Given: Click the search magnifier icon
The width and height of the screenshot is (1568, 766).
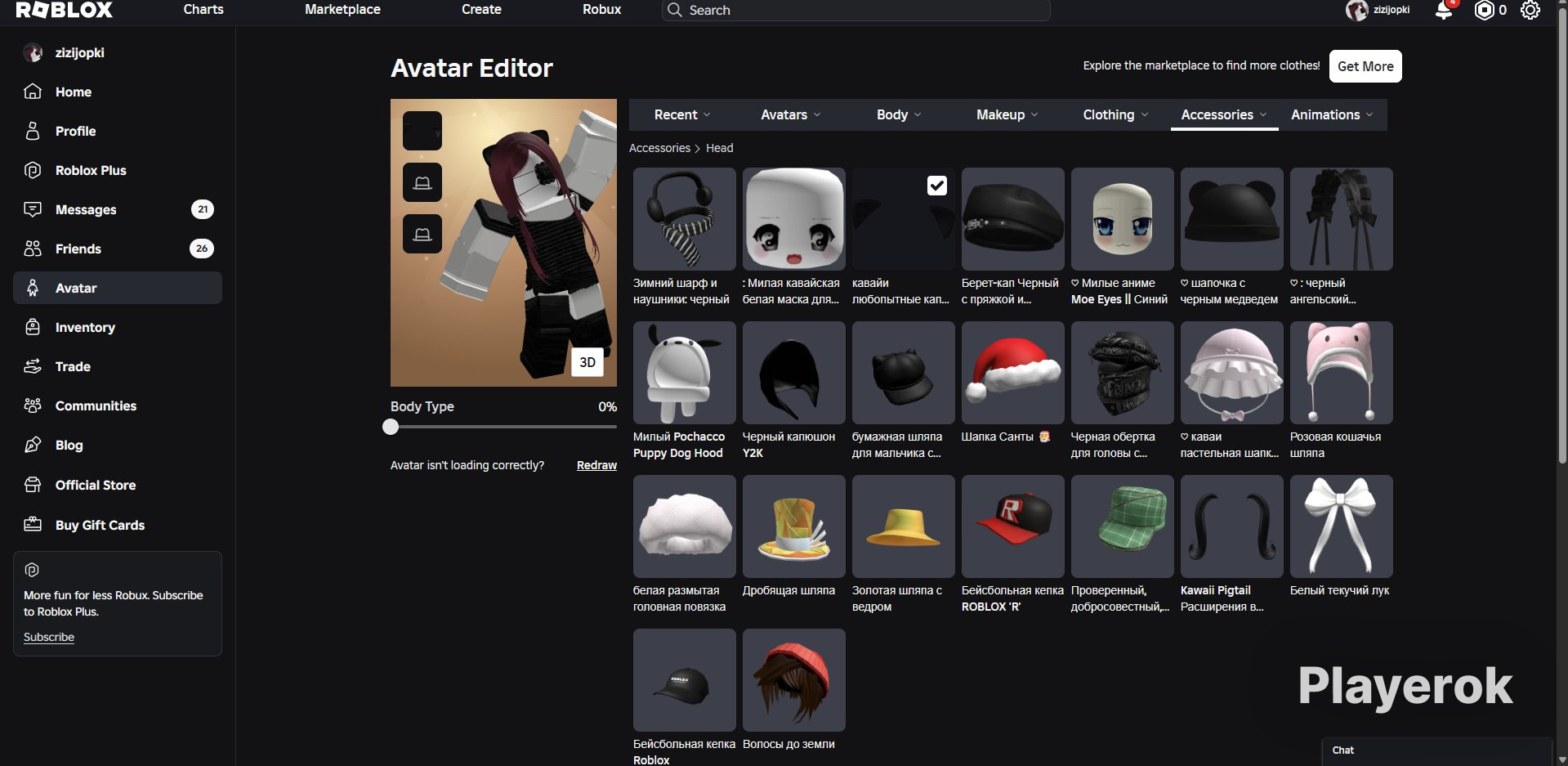Looking at the screenshot, I should click(x=674, y=10).
